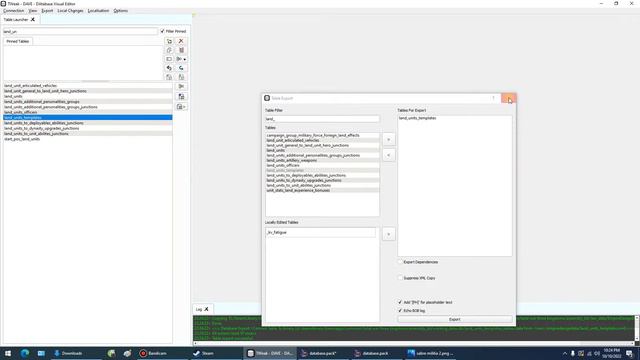Select the Log tab

199,309
